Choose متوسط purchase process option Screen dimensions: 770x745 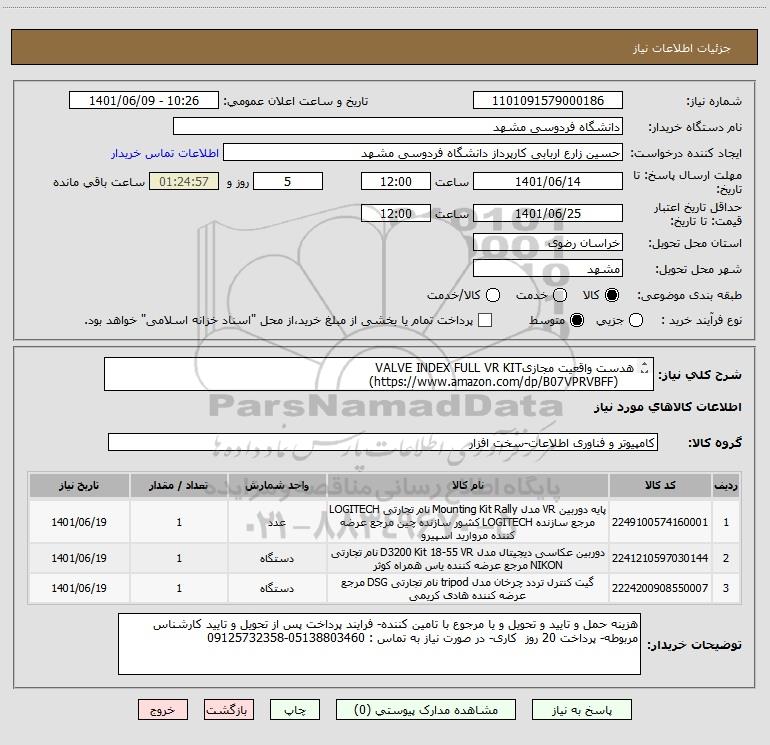577,320
